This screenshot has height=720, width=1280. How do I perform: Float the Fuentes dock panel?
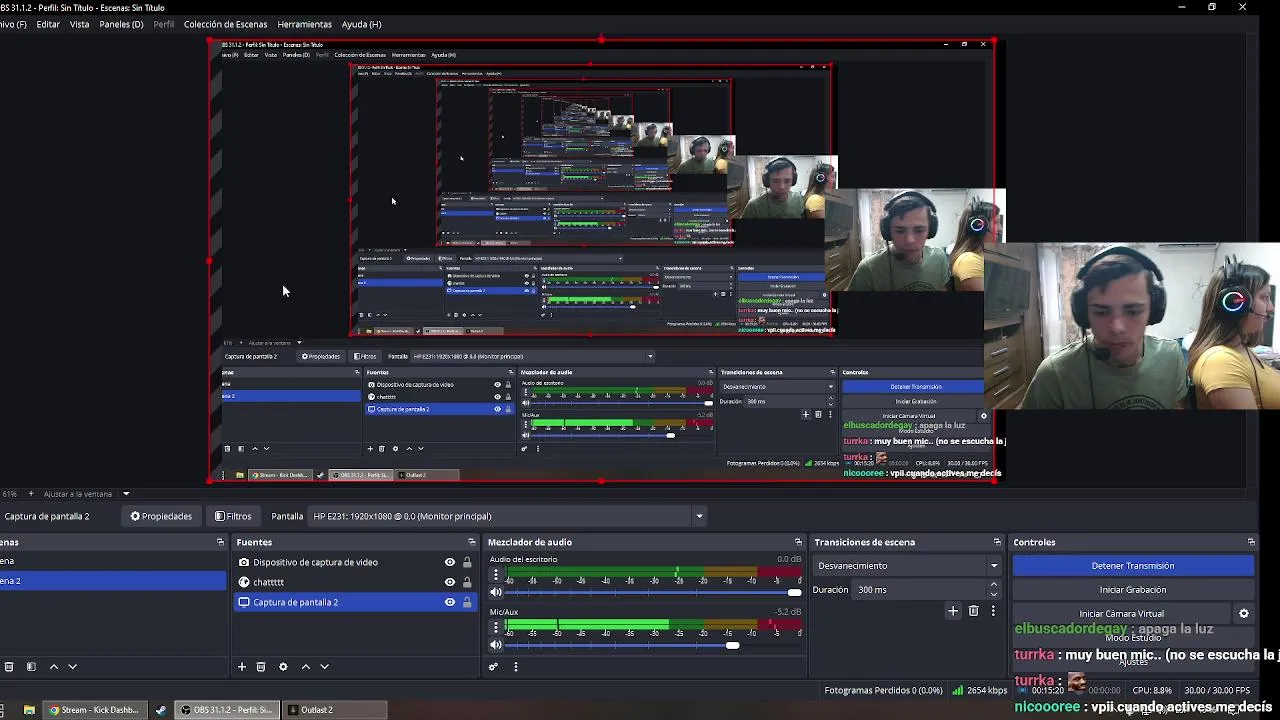tap(471, 542)
